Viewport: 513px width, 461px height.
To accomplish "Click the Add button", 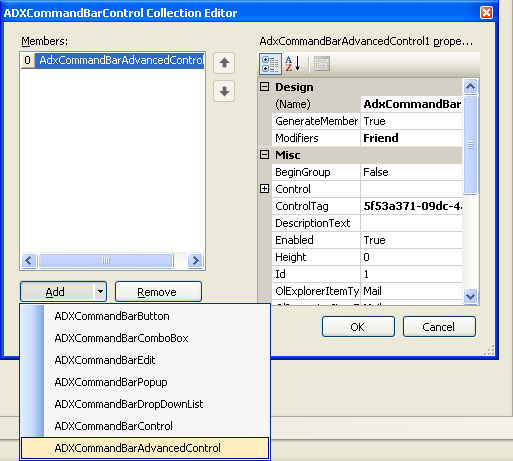I will [x=57, y=292].
